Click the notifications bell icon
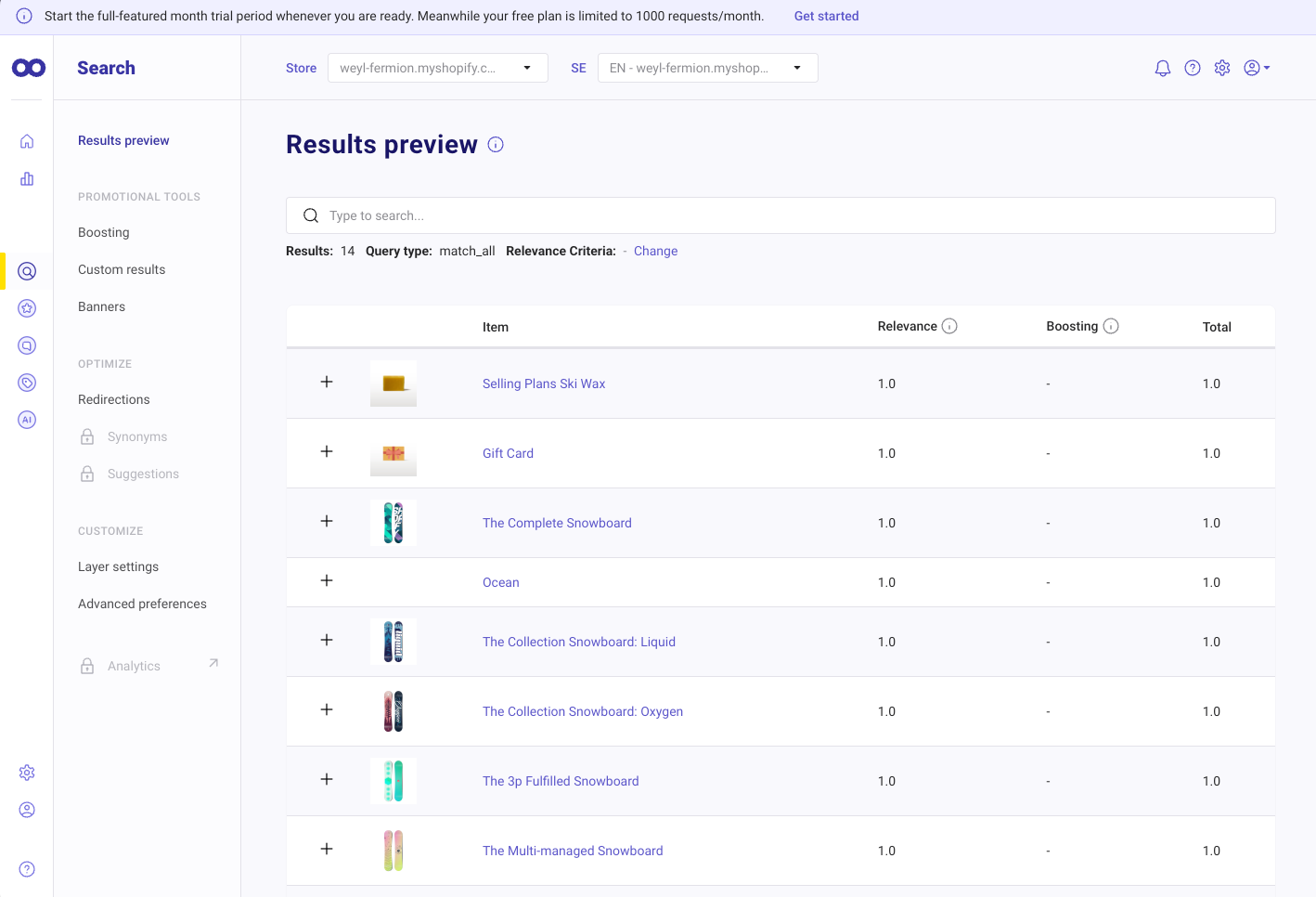1316x897 pixels. point(1163,68)
